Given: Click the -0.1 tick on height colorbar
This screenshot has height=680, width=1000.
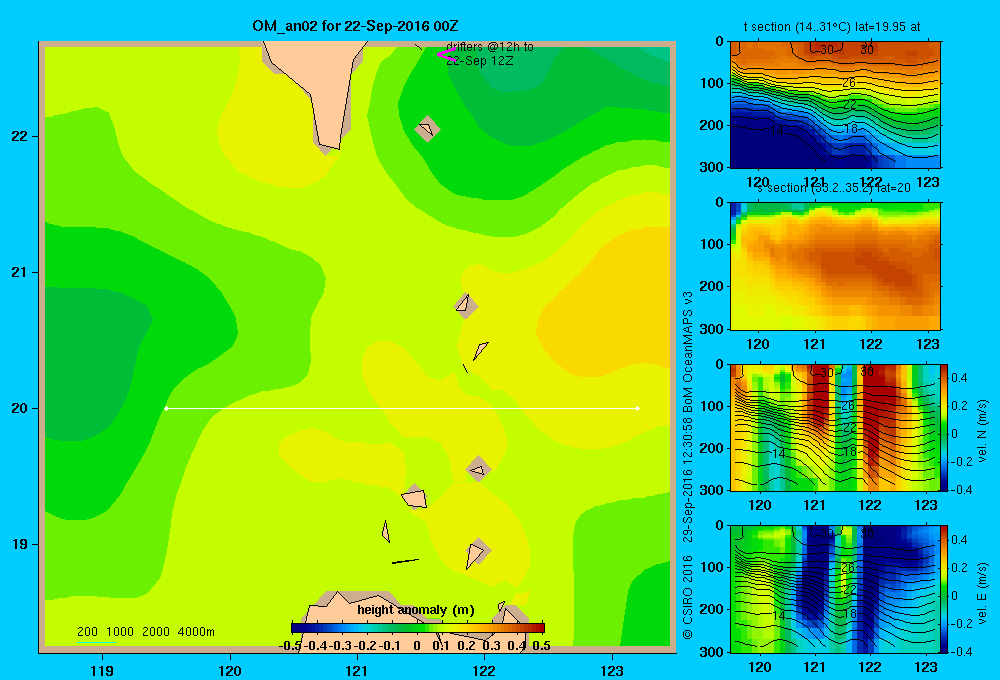Looking at the screenshot, I should point(388,646).
